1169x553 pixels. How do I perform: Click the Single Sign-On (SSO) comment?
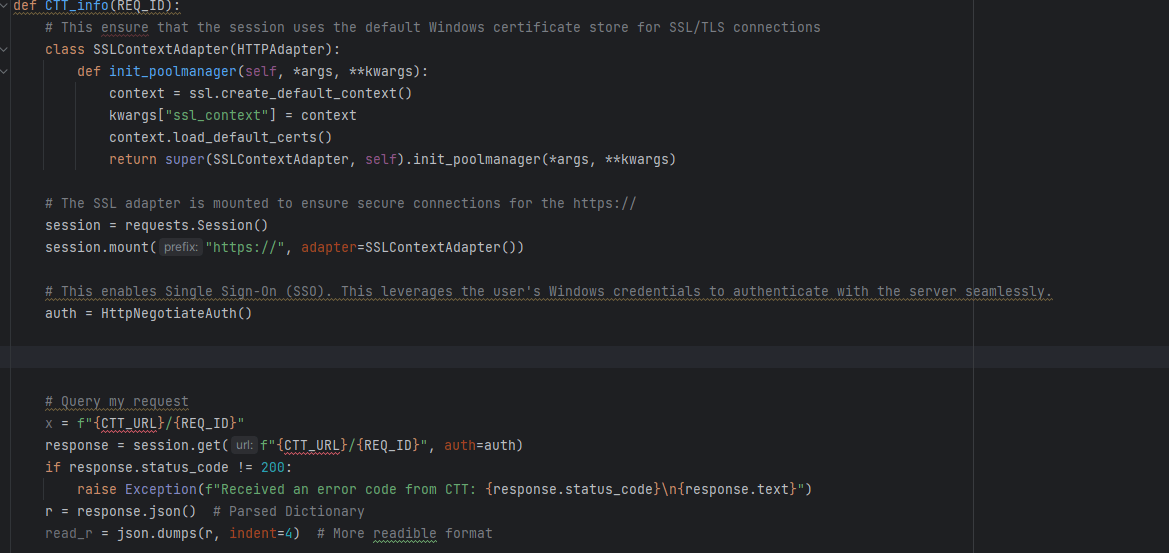point(549,291)
